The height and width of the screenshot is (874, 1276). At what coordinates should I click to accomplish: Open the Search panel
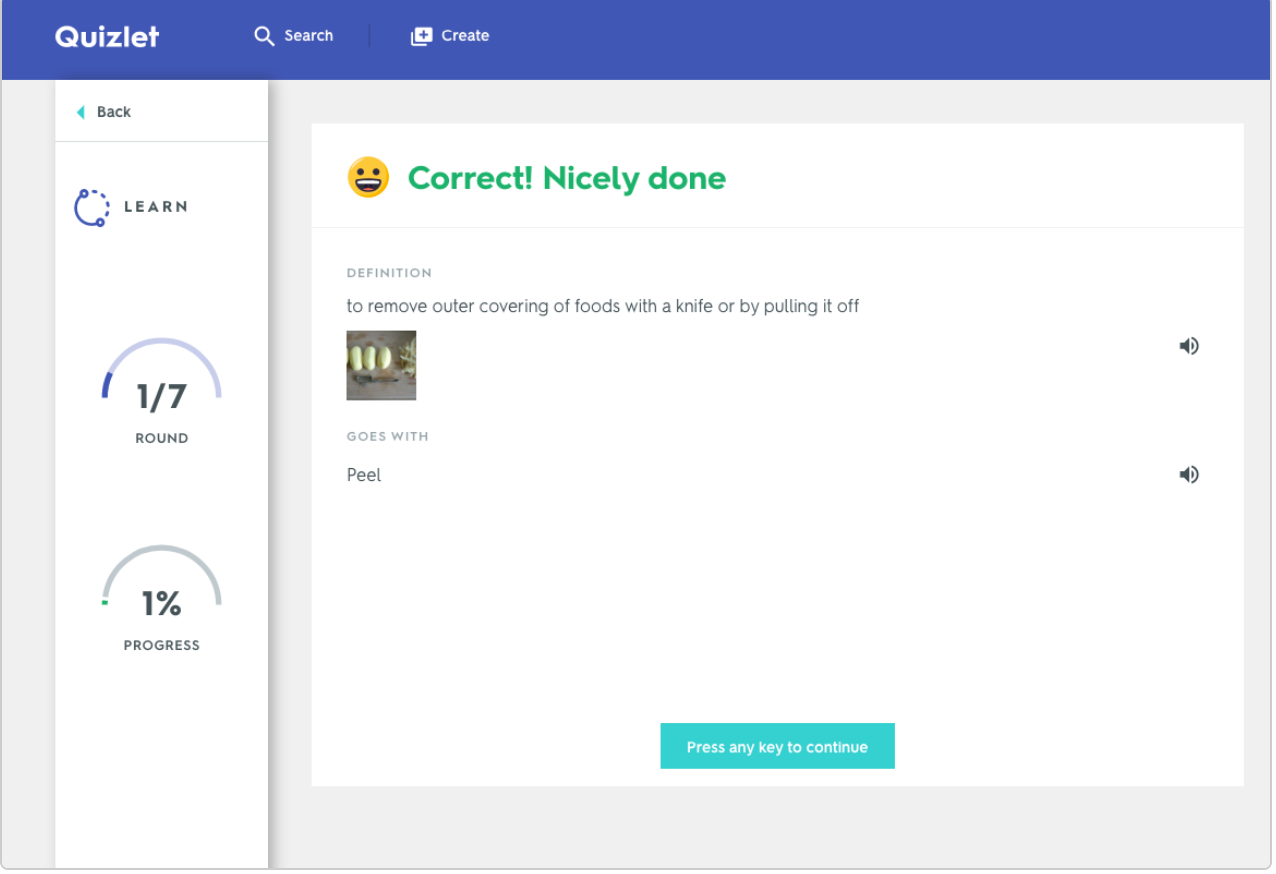pyautogui.click(x=293, y=35)
